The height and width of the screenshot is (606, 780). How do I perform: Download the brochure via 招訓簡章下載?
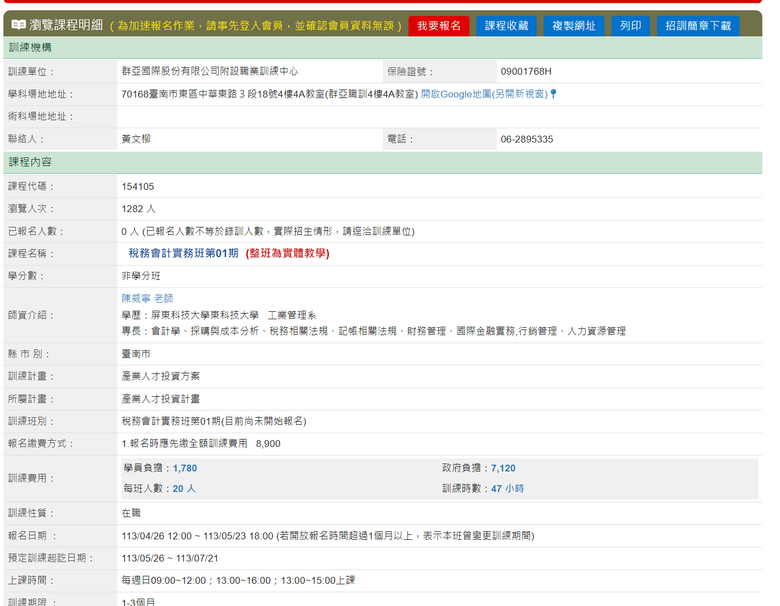[x=698, y=26]
